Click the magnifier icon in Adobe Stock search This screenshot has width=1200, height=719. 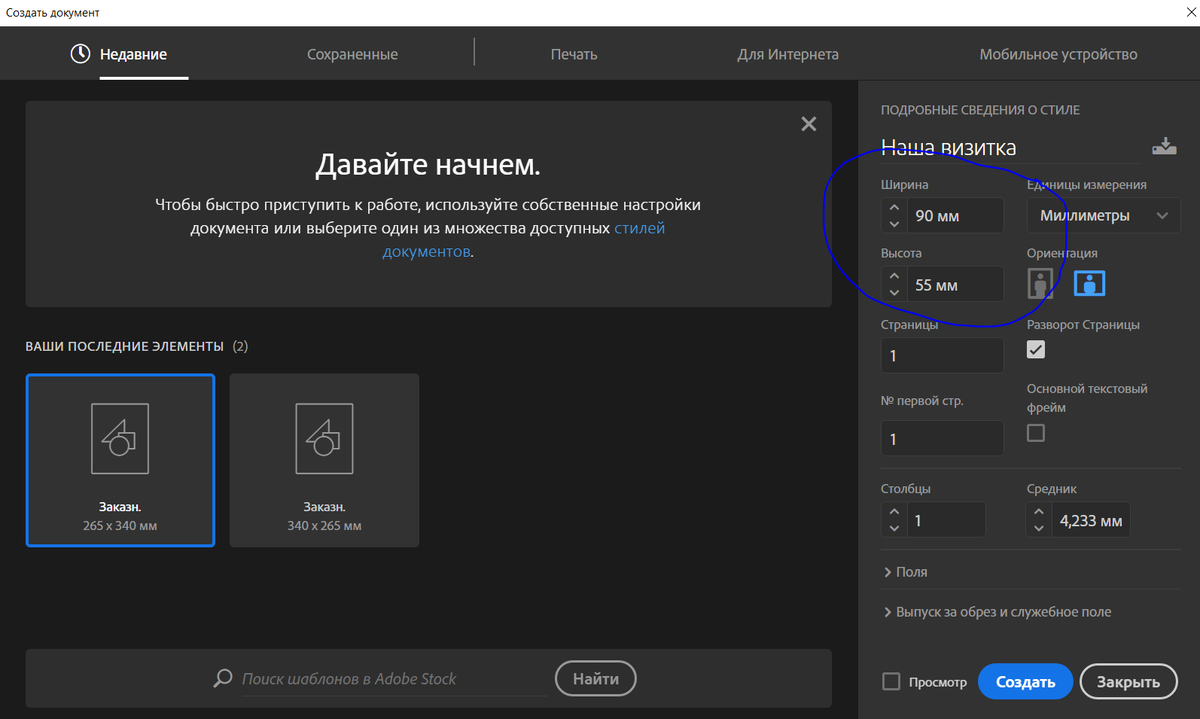(223, 678)
